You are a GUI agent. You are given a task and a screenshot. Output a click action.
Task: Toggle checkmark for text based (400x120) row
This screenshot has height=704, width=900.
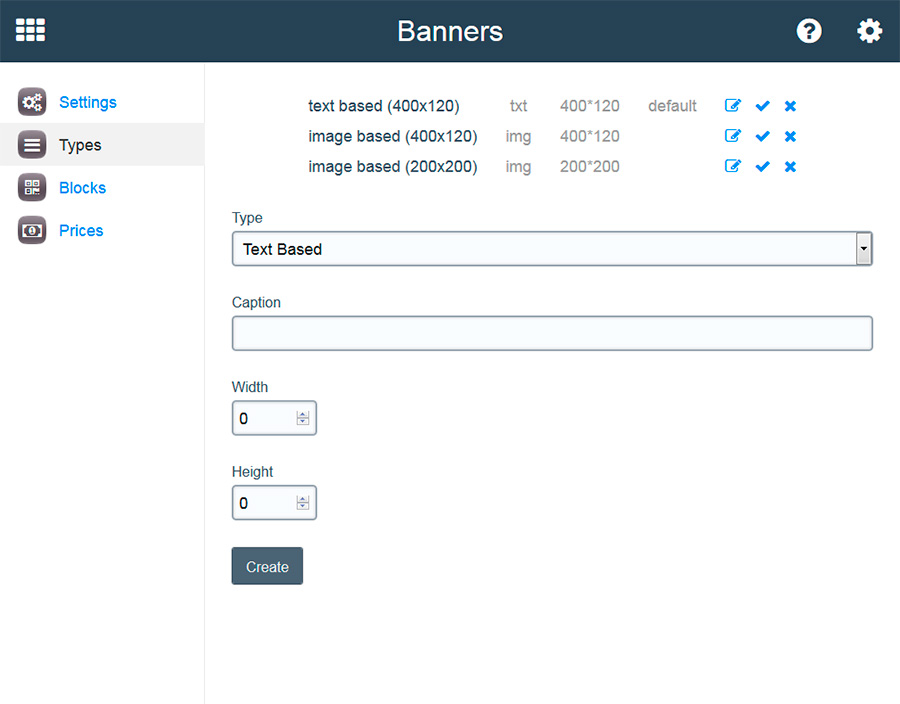point(762,106)
